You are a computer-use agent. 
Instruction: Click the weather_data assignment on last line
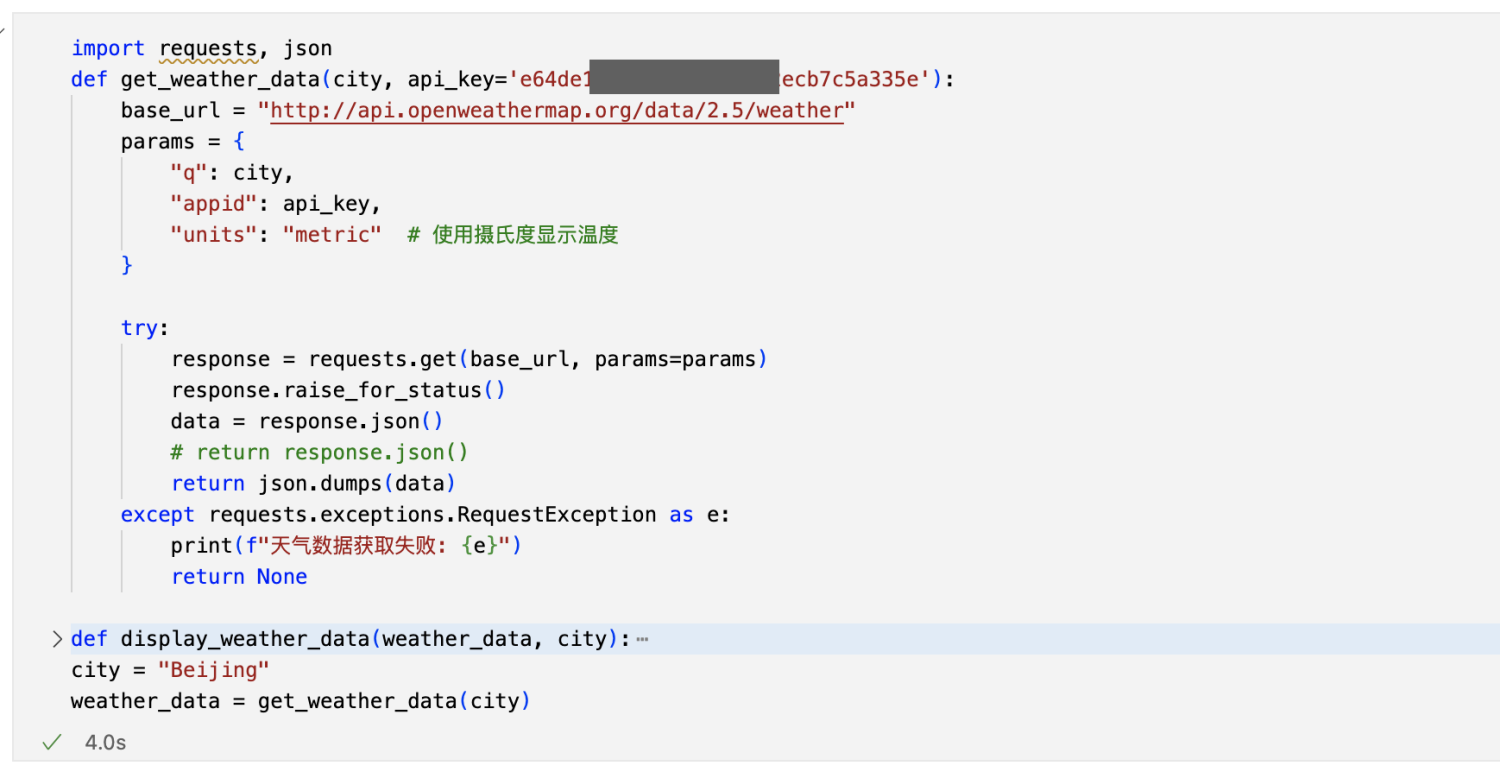300,701
